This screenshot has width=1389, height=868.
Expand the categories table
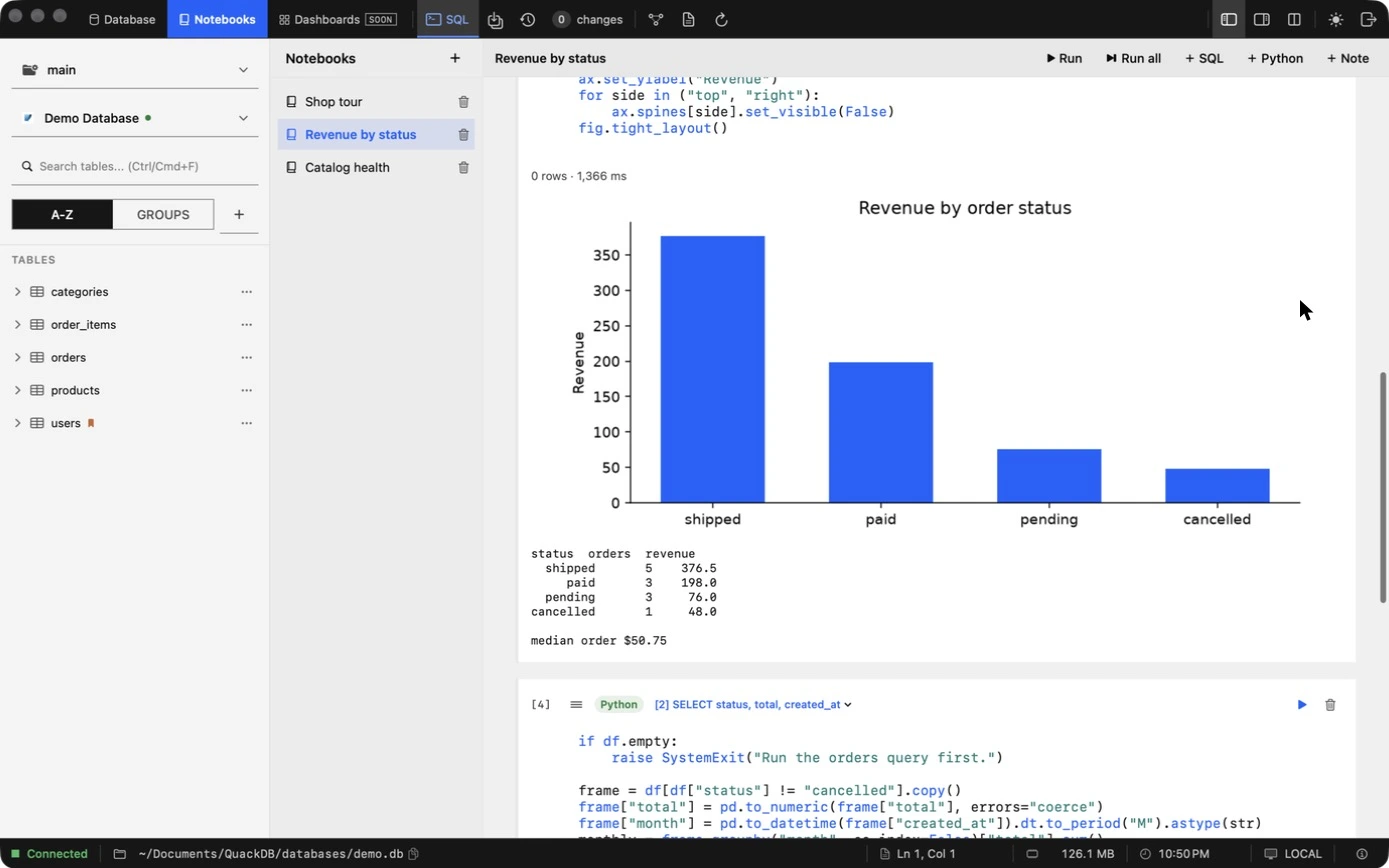click(17, 292)
